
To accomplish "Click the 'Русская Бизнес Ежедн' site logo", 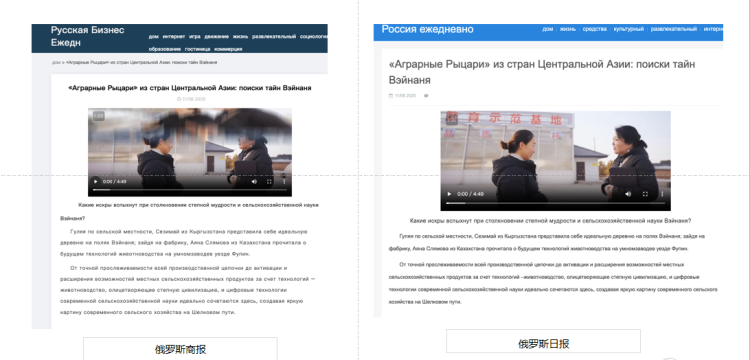I will (88, 36).
